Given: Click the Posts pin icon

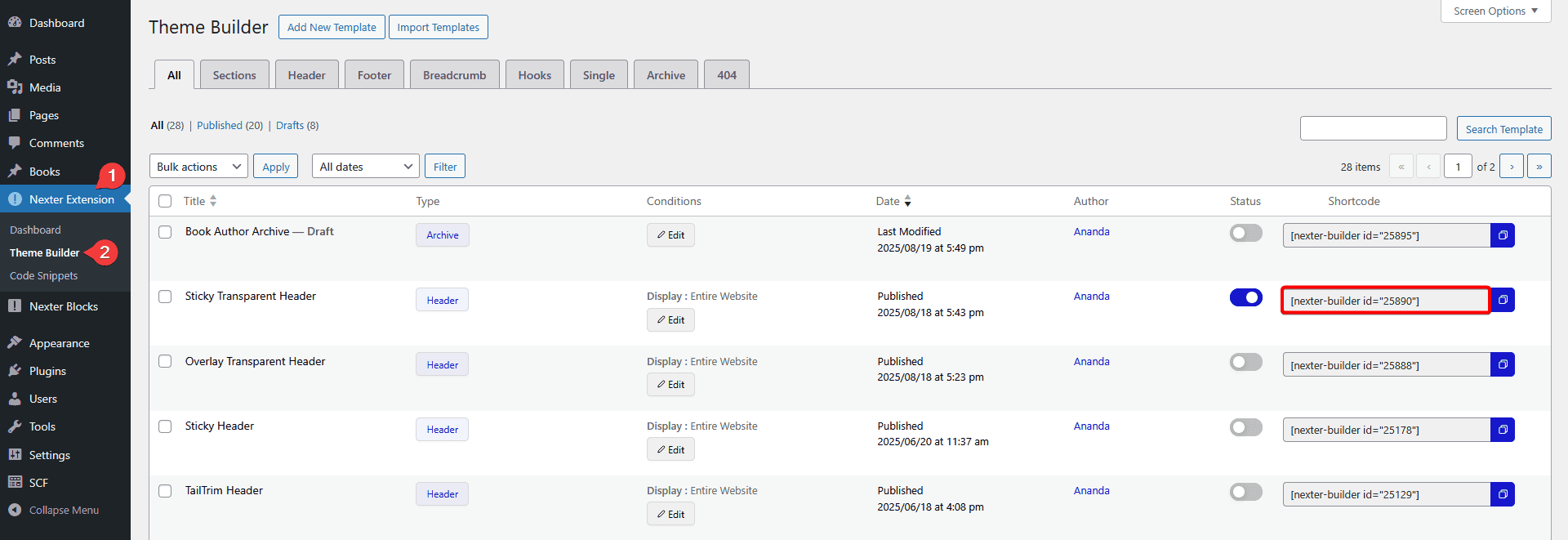Looking at the screenshot, I should point(15,60).
